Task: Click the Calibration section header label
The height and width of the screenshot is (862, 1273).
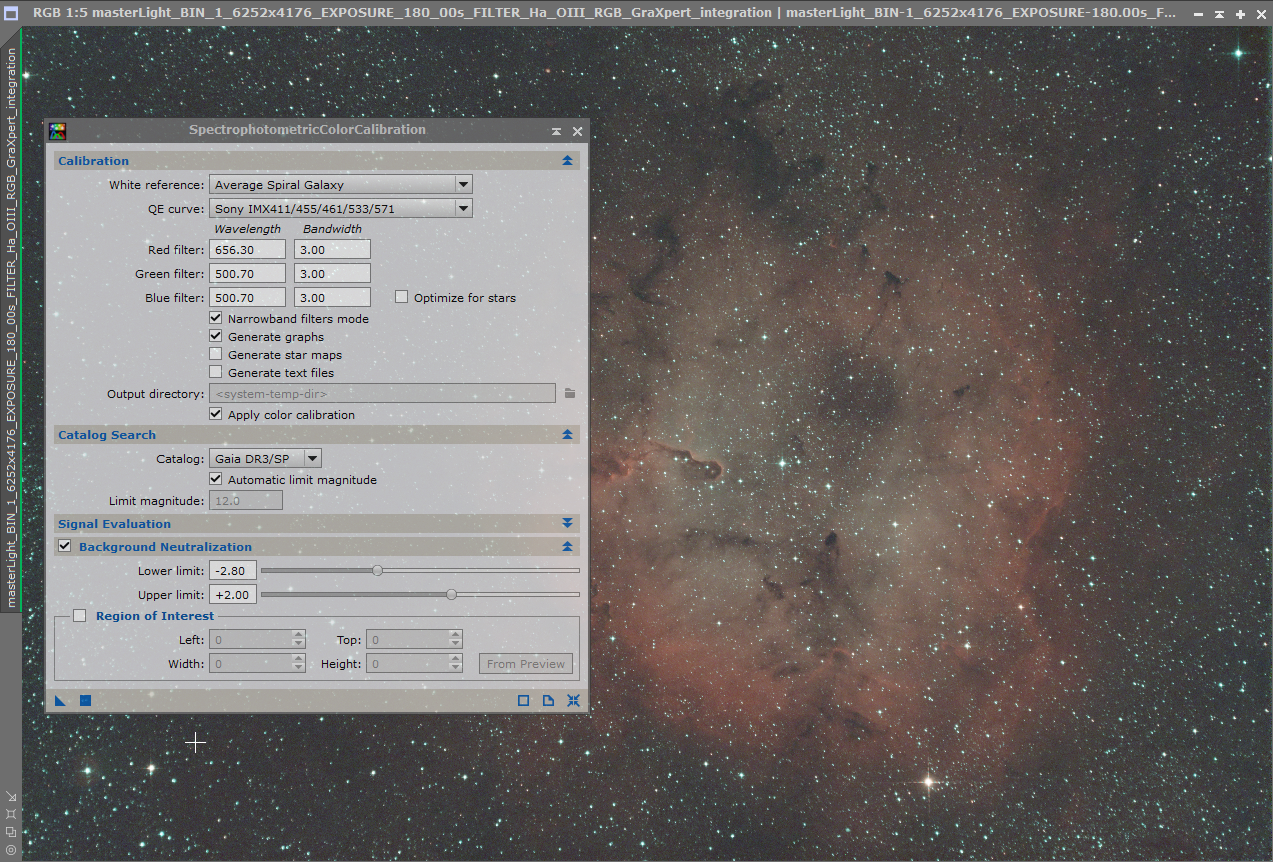Action: (93, 161)
